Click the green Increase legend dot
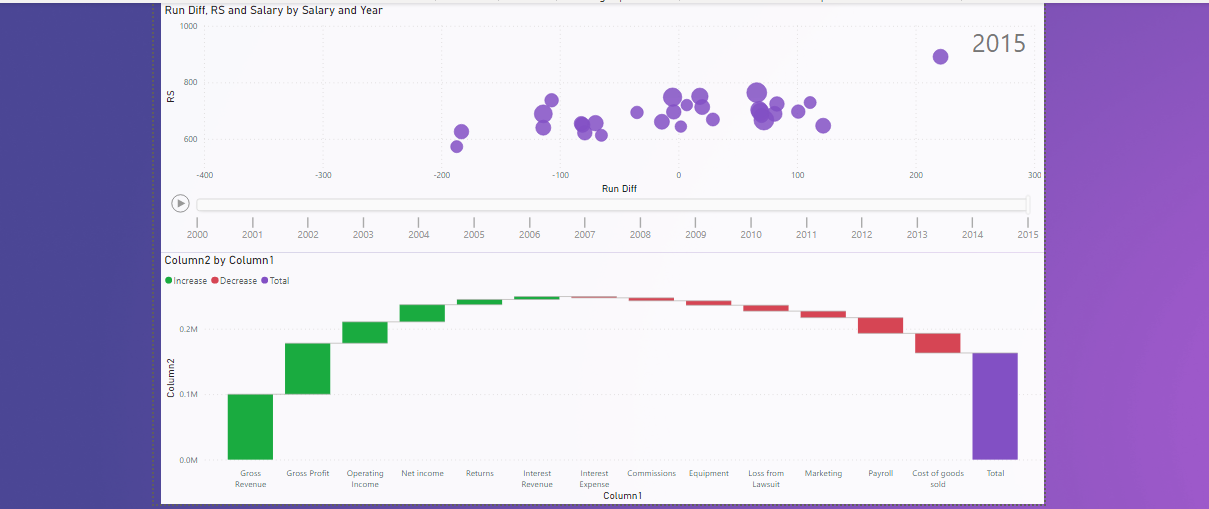Image resolution: width=1209 pixels, height=509 pixels. pos(169,281)
